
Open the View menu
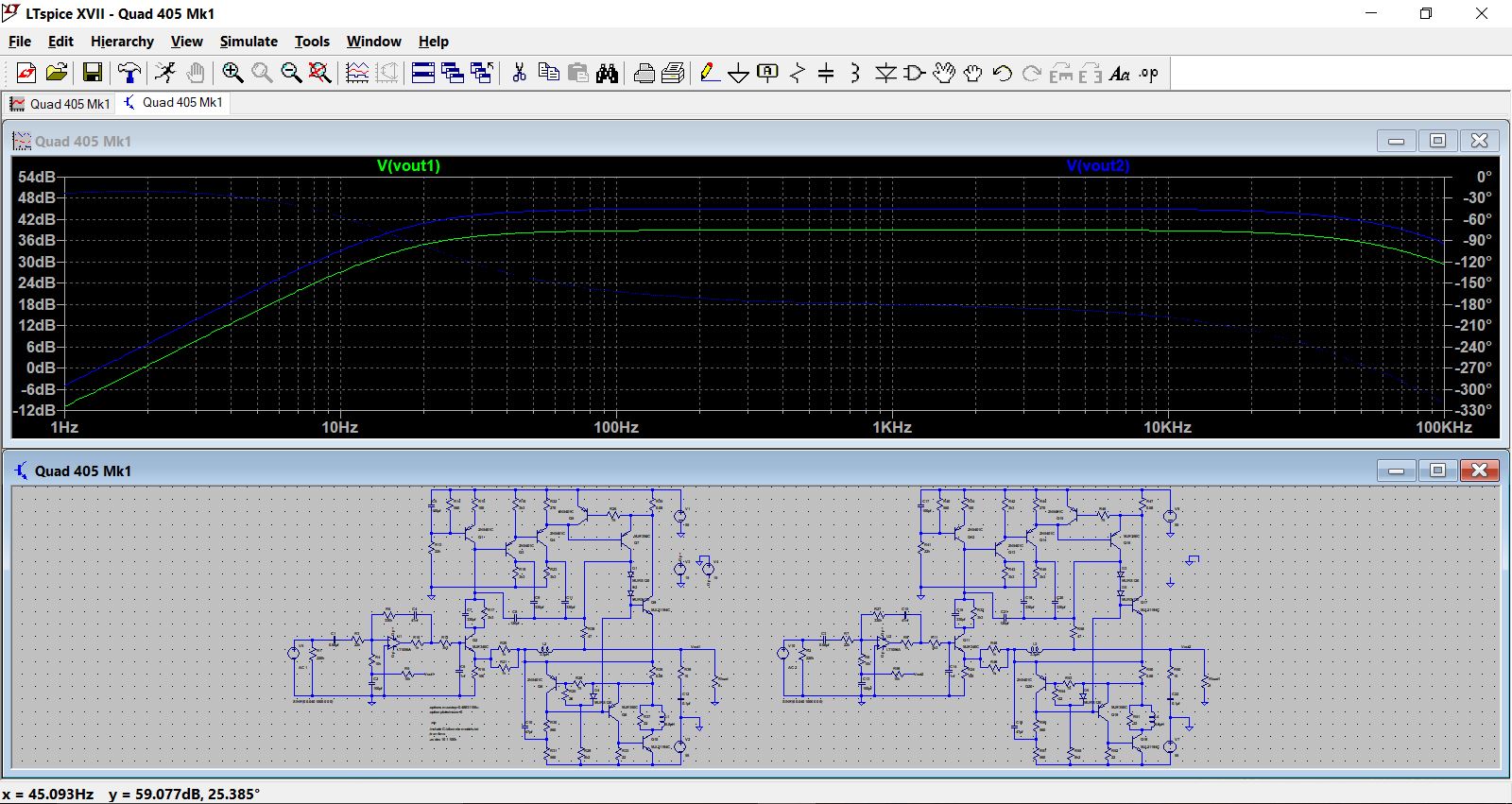[186, 42]
